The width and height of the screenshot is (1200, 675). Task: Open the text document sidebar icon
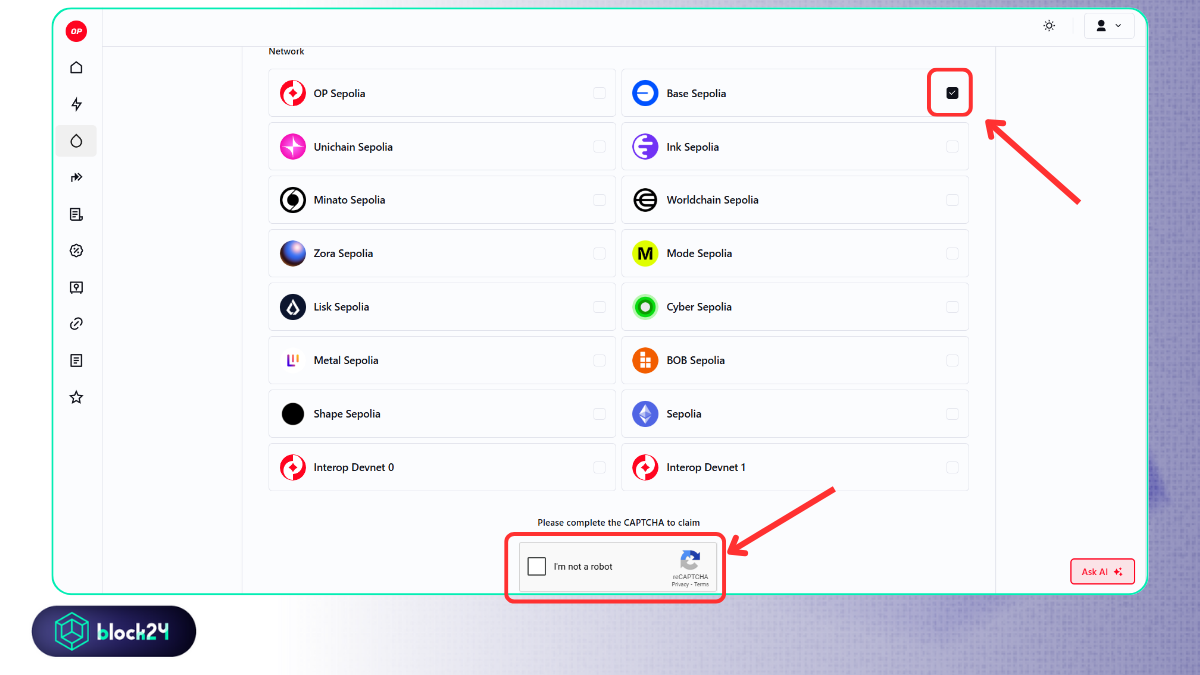tap(76, 360)
